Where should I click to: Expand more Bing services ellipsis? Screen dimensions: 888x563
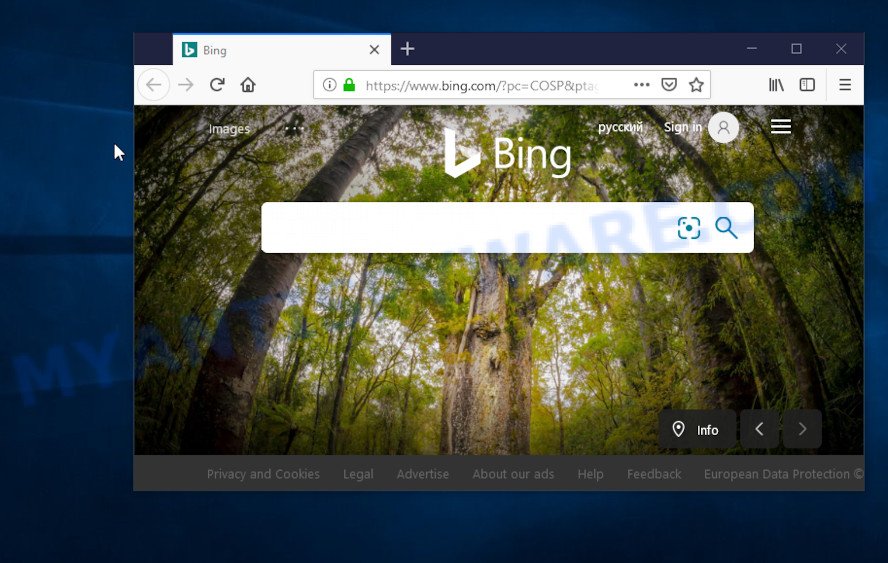pyautogui.click(x=294, y=129)
